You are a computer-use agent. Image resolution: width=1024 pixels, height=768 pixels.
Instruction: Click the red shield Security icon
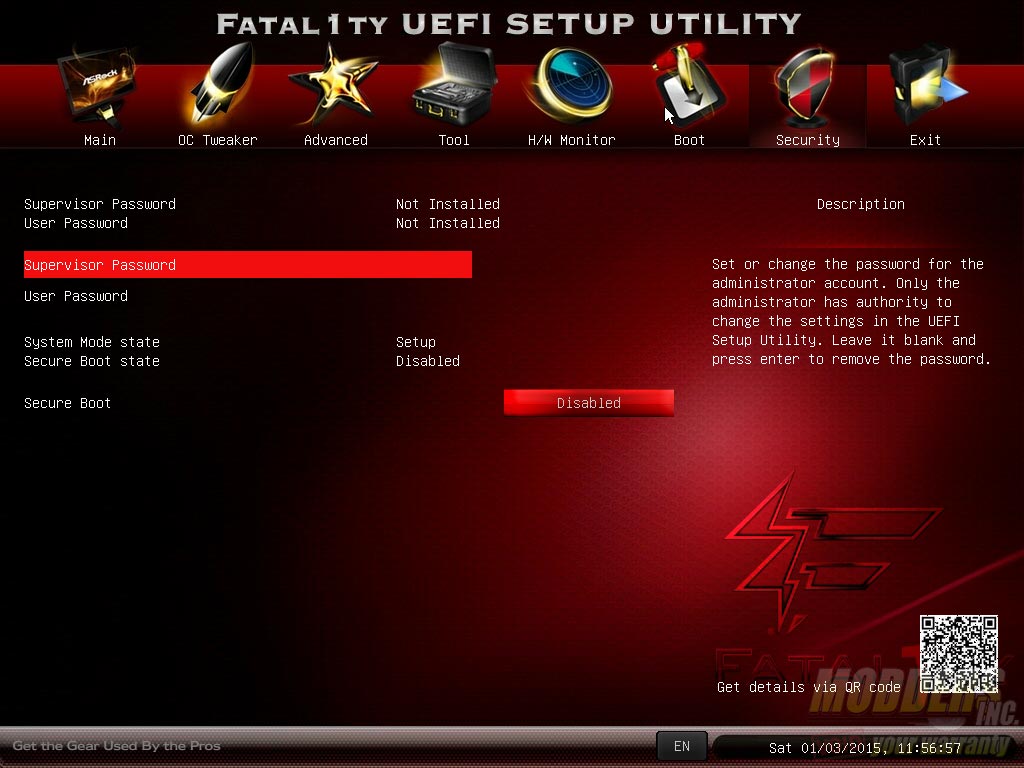click(x=807, y=86)
